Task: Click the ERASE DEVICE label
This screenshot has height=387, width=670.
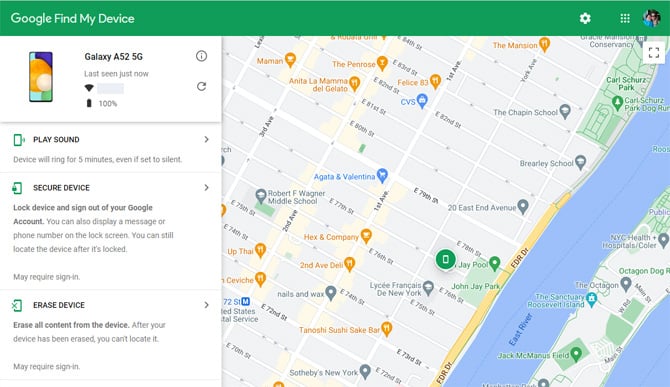Action: [59, 305]
